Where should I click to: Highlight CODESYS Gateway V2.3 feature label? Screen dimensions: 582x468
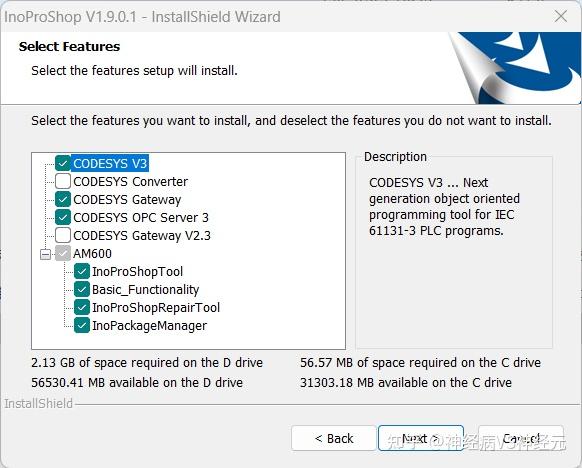click(142, 235)
